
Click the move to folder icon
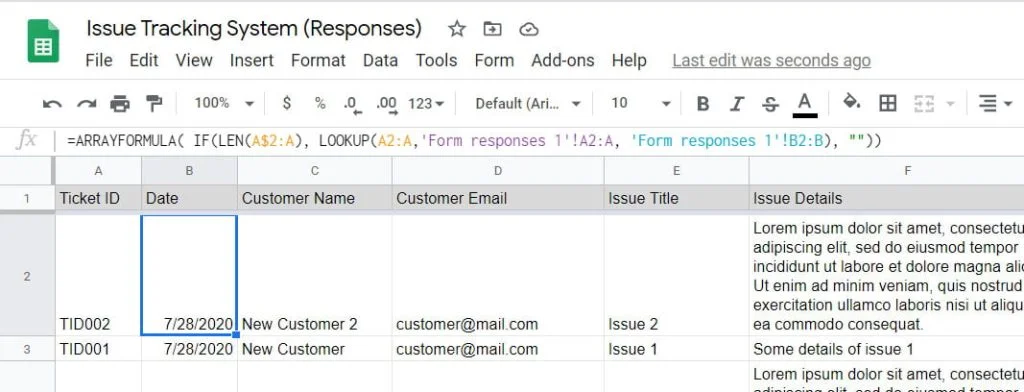pyautogui.click(x=492, y=29)
